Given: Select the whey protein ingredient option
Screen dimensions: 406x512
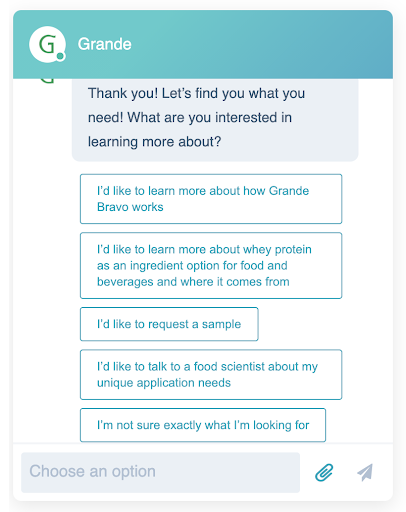Looking at the screenshot, I should click(x=211, y=265).
